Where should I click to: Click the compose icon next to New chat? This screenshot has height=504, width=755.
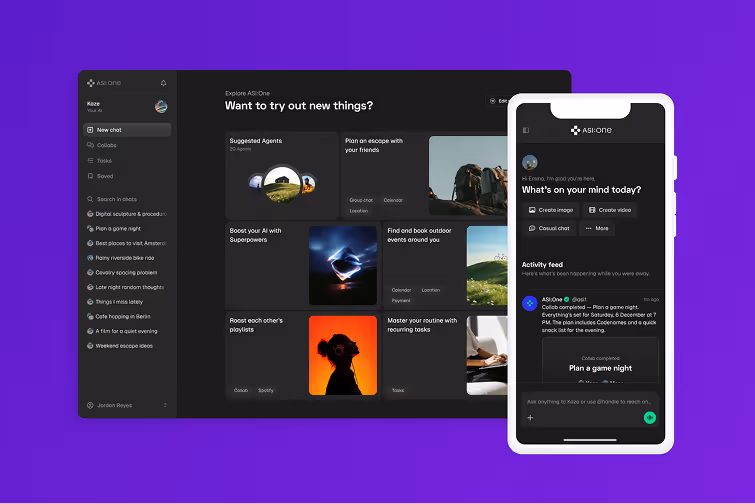[x=90, y=129]
